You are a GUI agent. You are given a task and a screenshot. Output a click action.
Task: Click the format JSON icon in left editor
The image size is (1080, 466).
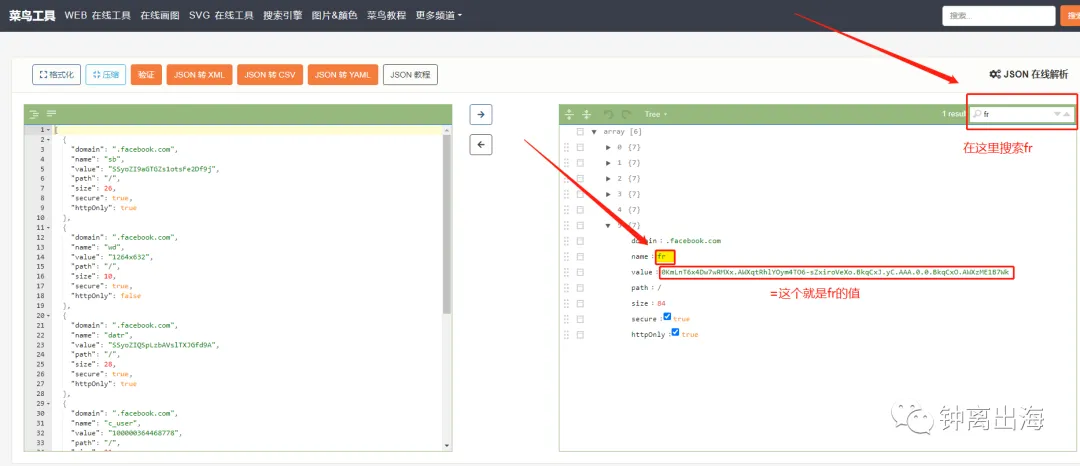pos(34,114)
